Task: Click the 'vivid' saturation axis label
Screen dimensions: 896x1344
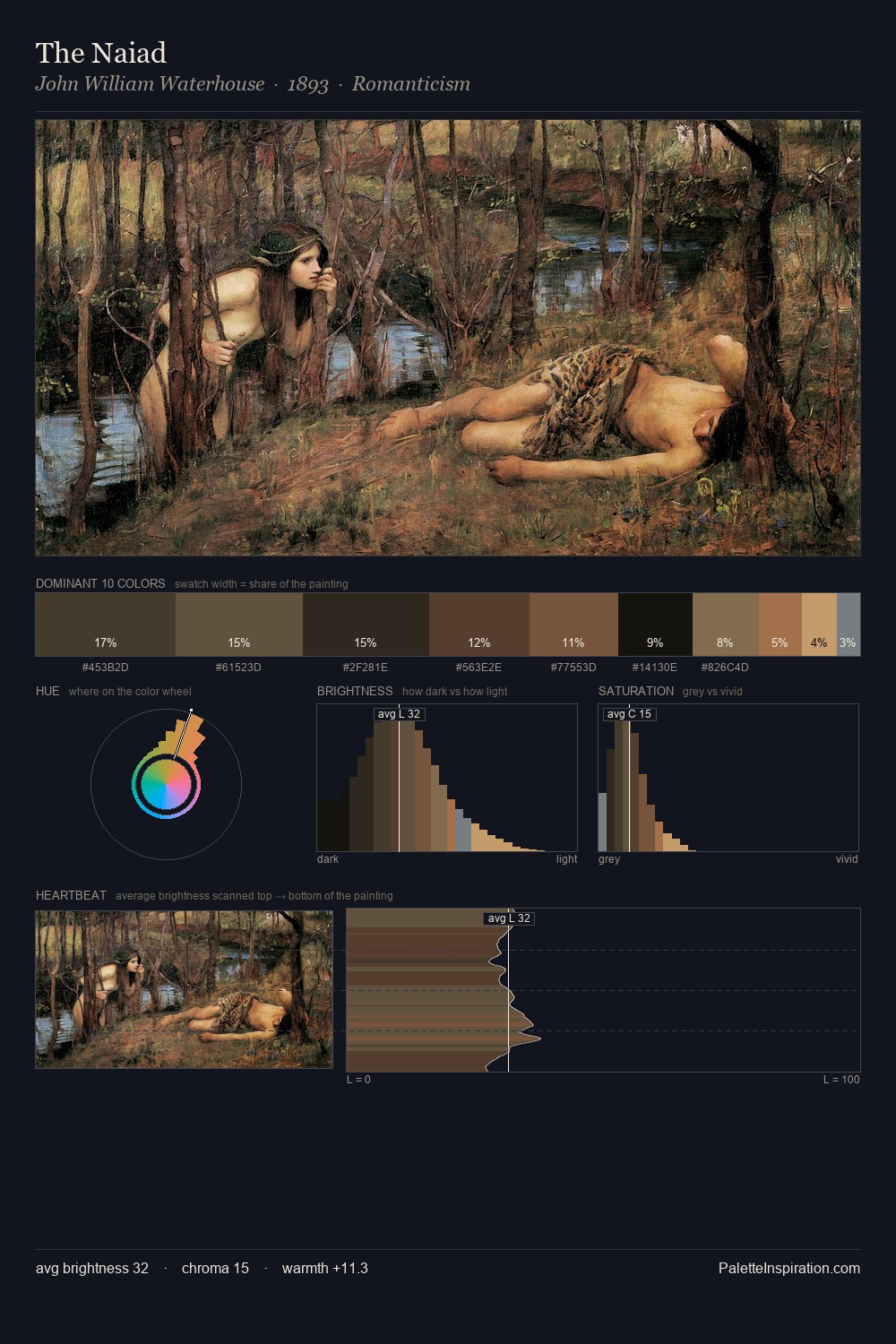Action: point(847,859)
